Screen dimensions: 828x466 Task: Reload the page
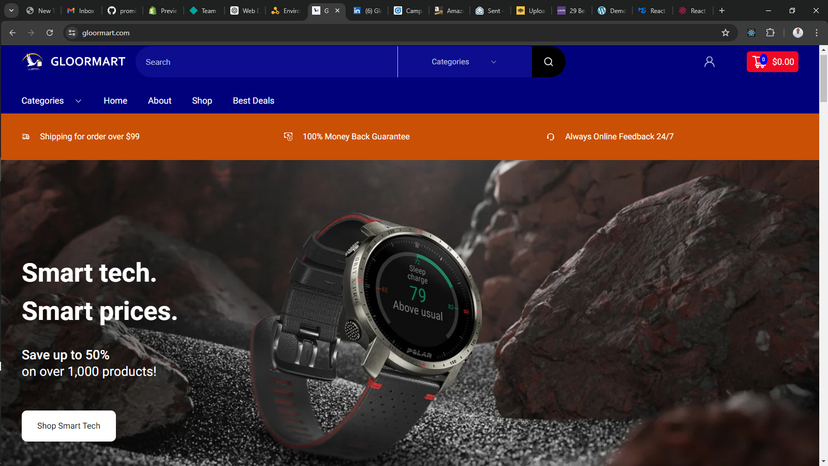point(50,33)
